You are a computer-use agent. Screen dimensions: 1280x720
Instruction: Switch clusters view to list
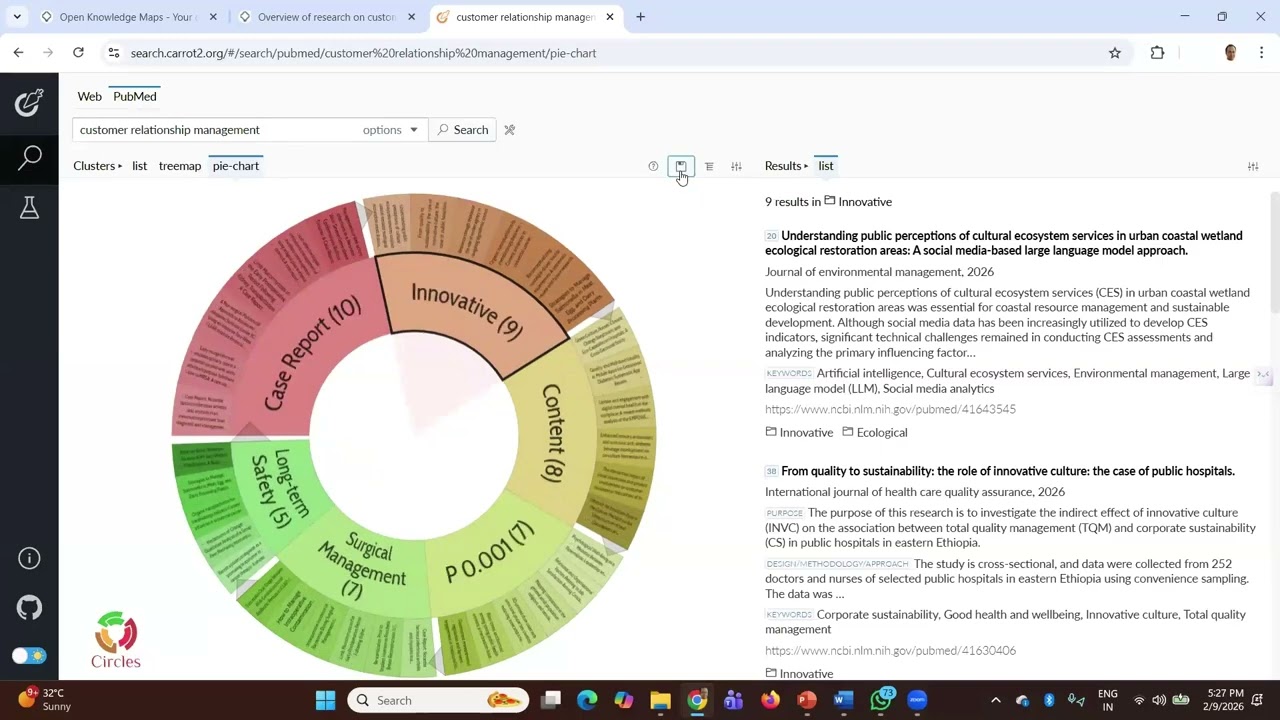coord(139,166)
